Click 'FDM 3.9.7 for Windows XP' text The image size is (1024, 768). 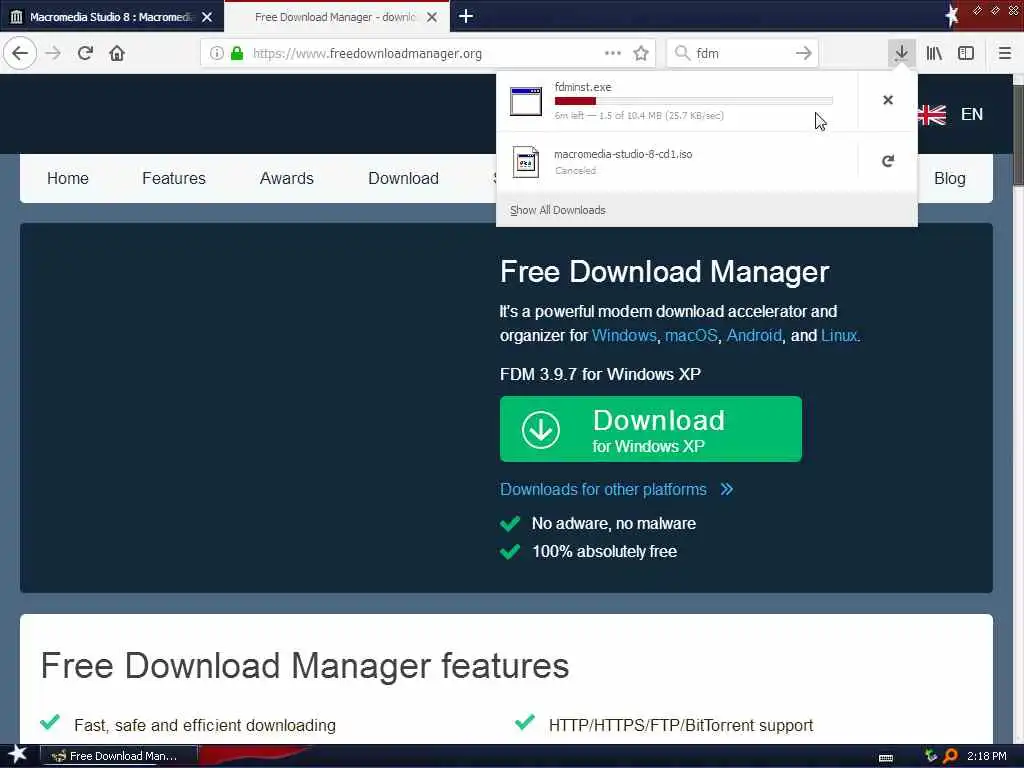(x=600, y=374)
